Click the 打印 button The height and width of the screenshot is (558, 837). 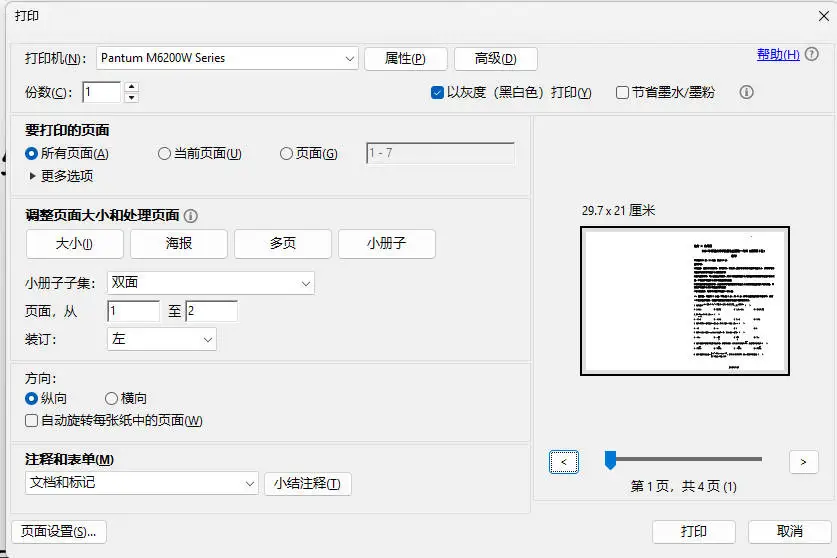point(693,531)
